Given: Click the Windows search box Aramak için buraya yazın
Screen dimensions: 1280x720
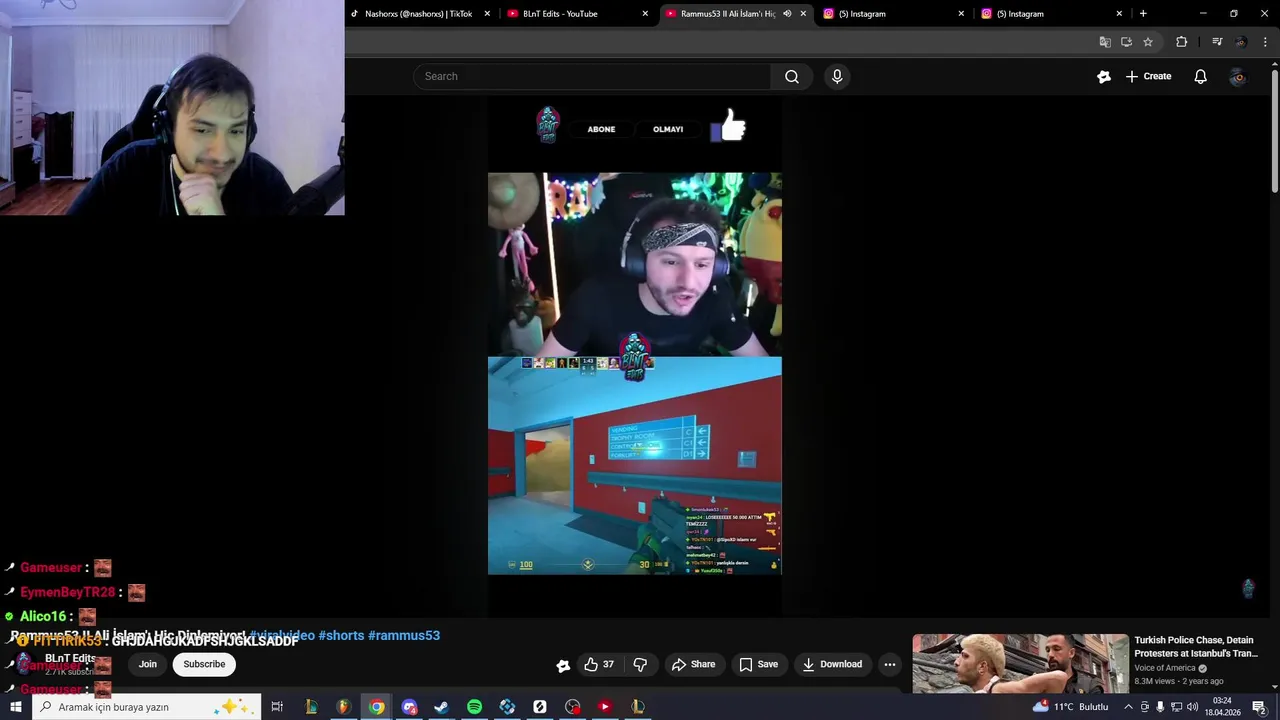Looking at the screenshot, I should tap(146, 707).
